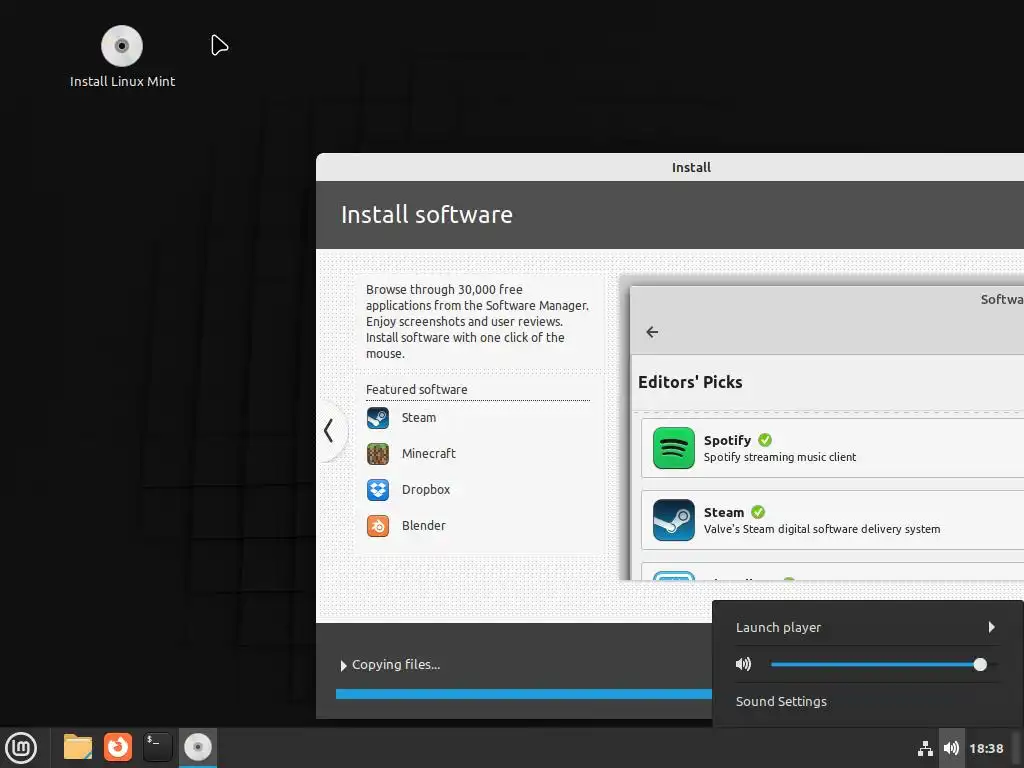Viewport: 1024px width, 768px height.
Task: Mute using the speaker icon in sound popup
Action: (x=743, y=664)
